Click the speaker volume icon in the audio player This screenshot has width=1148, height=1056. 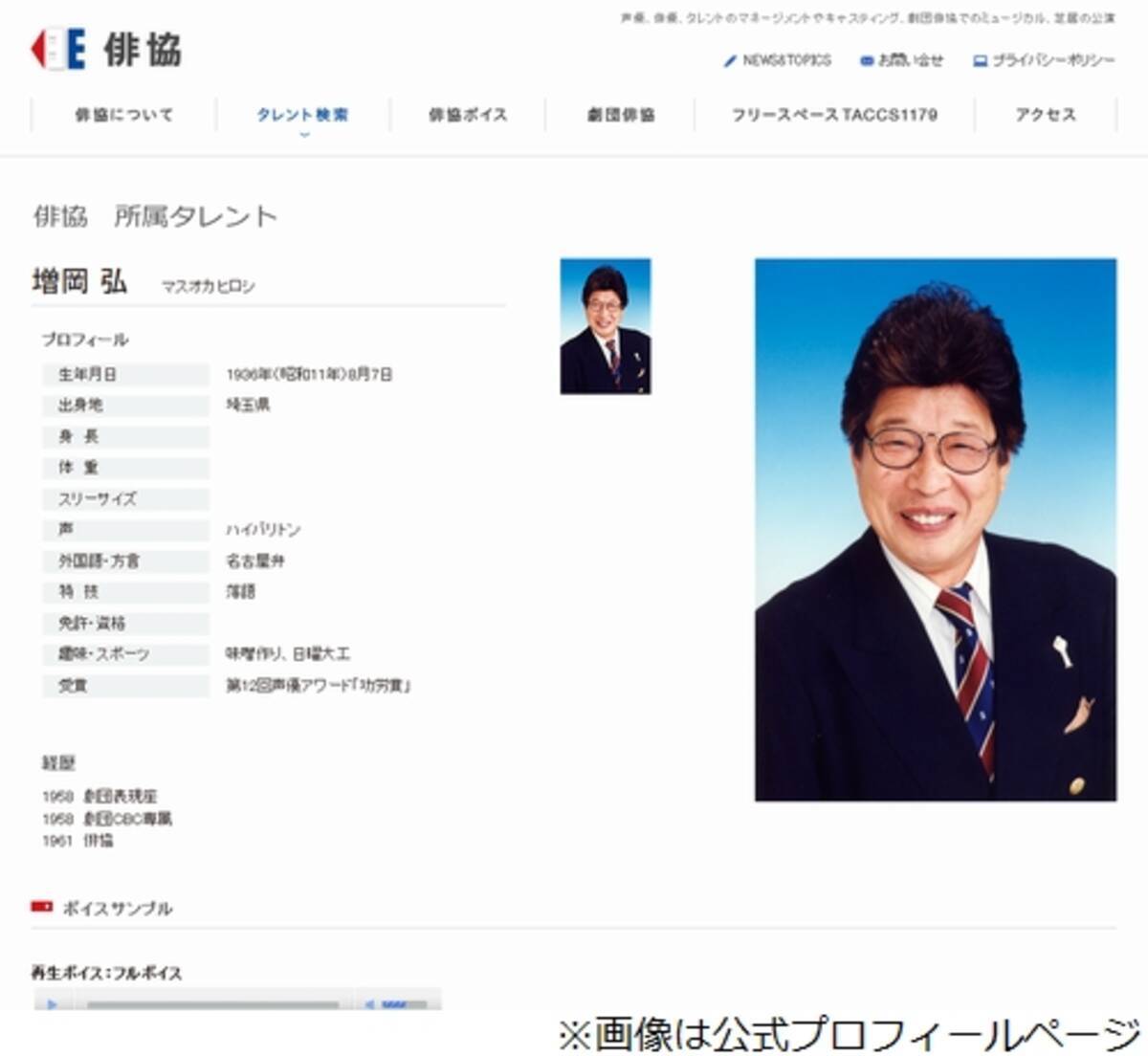(x=369, y=1004)
